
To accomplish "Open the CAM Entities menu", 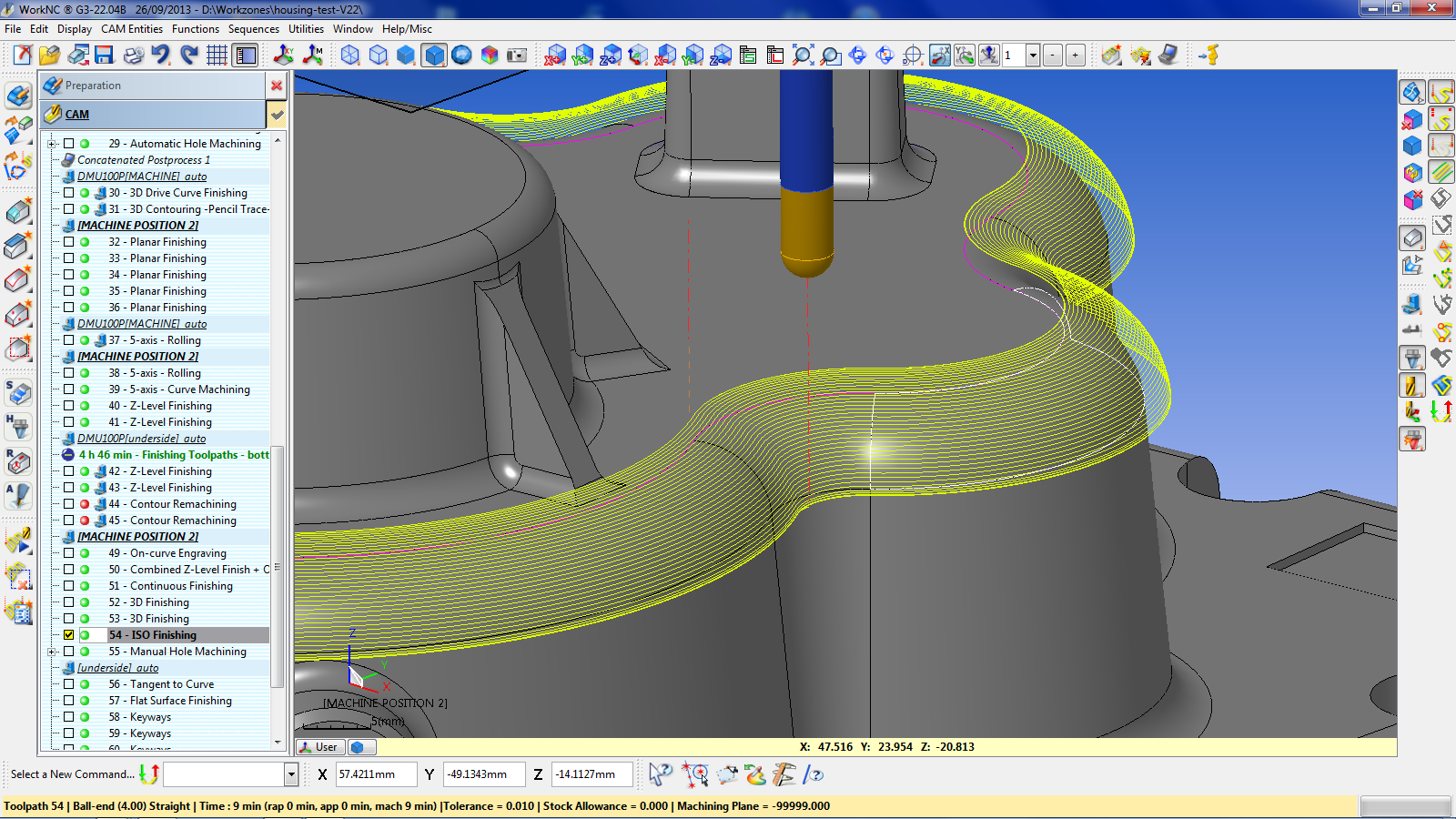I will pos(132,29).
